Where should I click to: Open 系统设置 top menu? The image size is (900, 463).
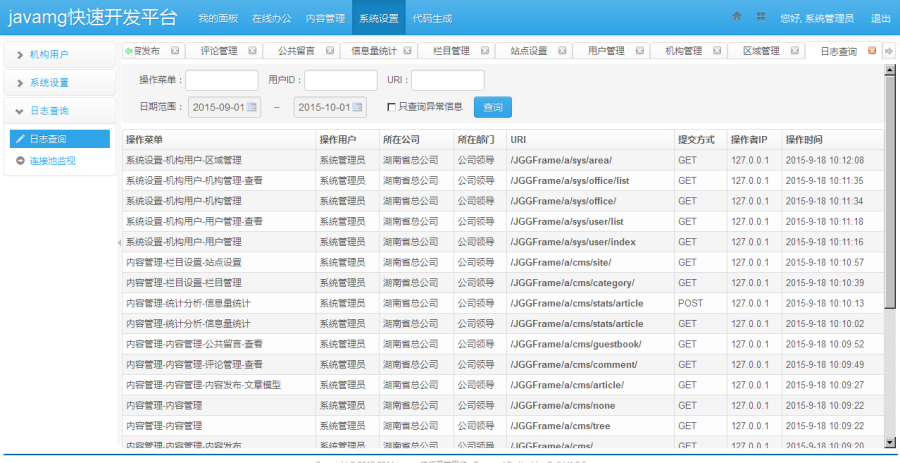pyautogui.click(x=379, y=18)
